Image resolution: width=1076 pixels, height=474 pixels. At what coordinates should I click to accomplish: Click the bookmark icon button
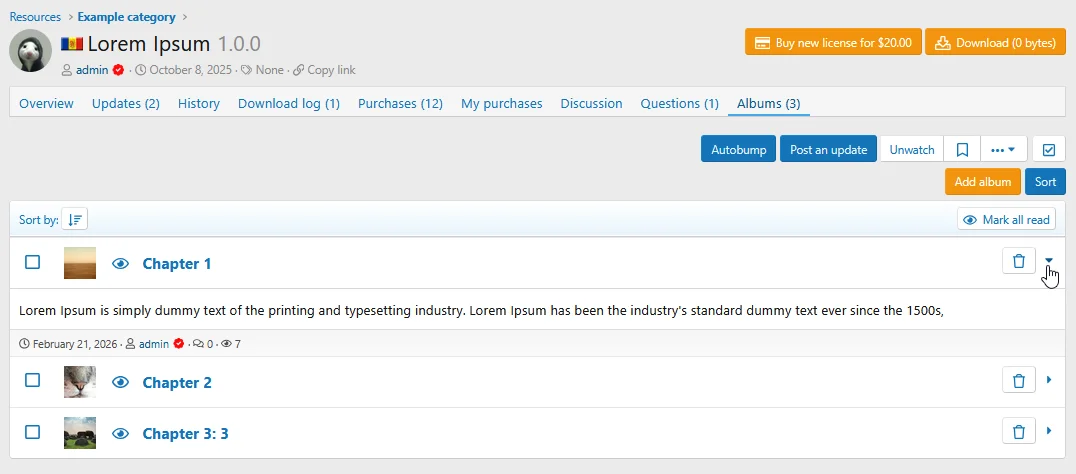pos(962,150)
